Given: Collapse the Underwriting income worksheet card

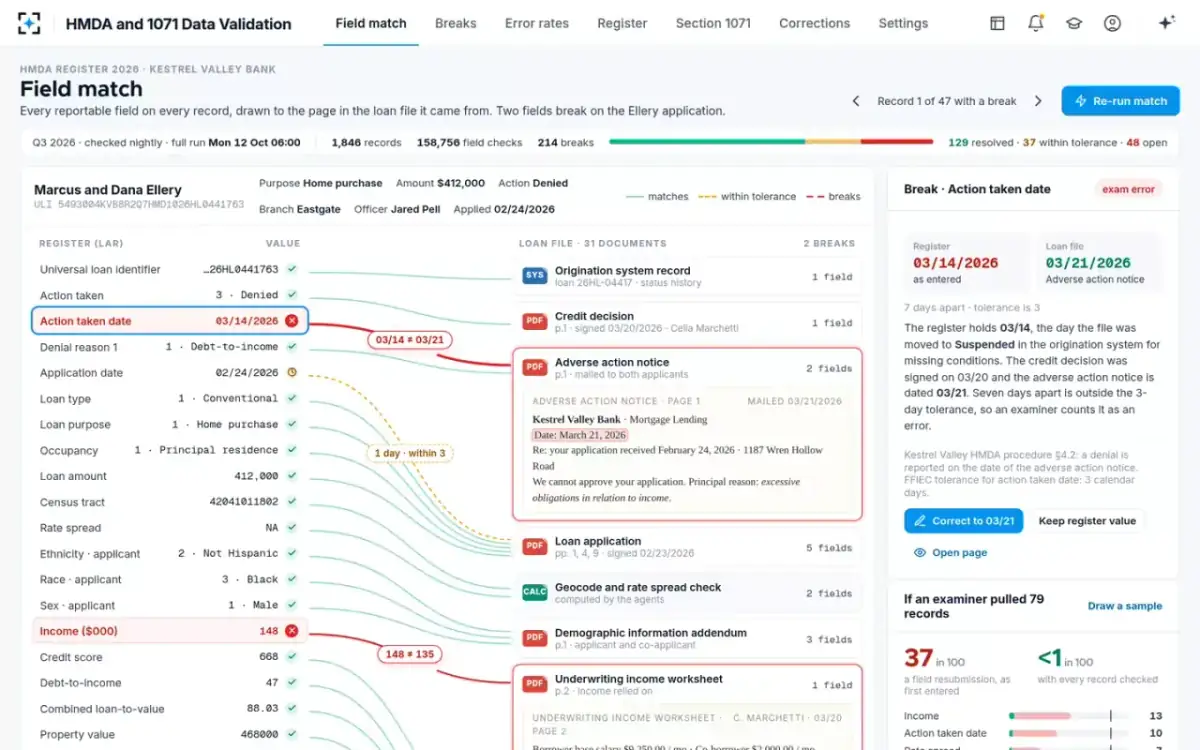Looking at the screenshot, I should tap(687, 685).
